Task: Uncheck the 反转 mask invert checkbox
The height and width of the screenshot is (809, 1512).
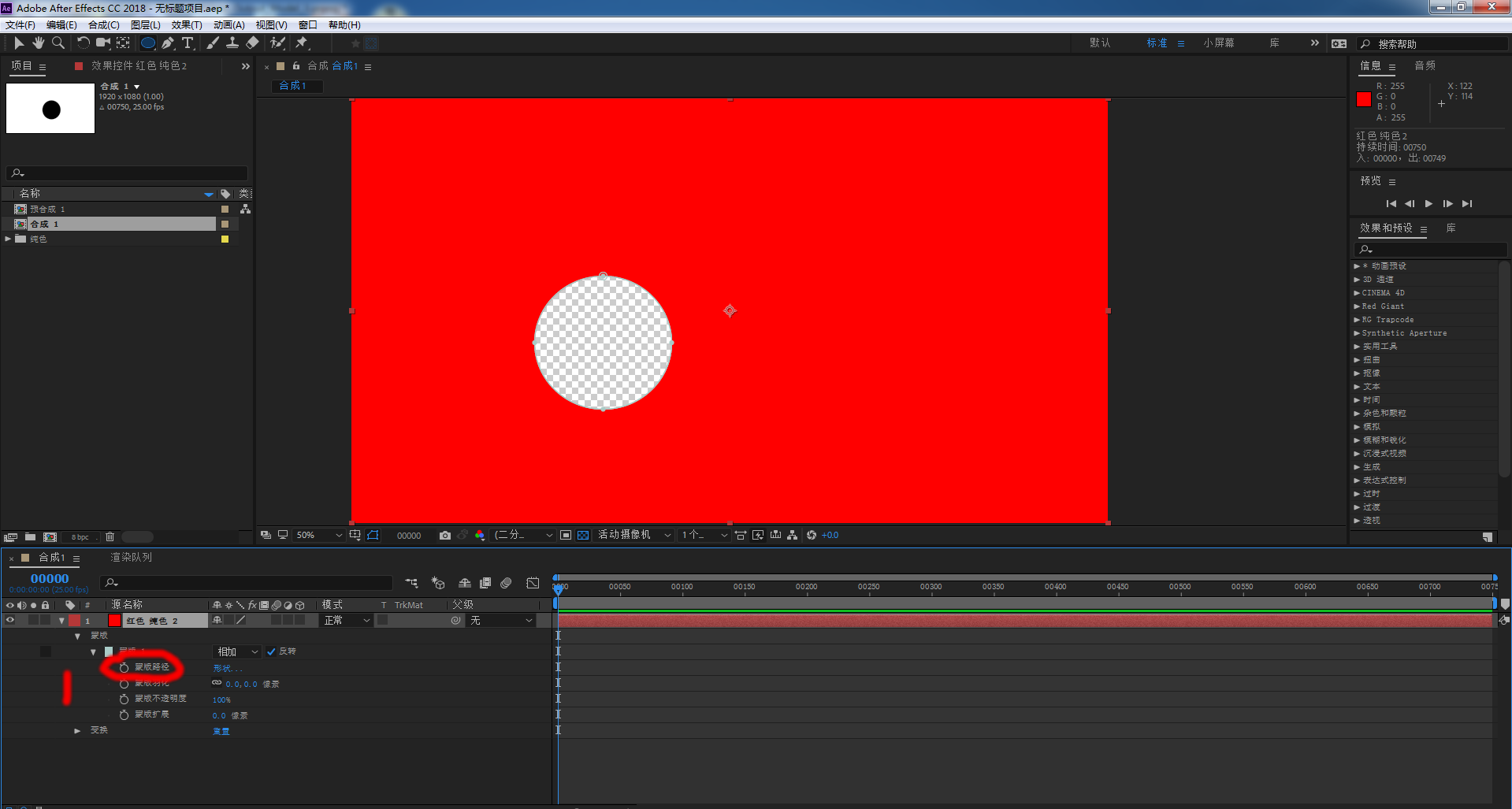Action: [x=271, y=652]
